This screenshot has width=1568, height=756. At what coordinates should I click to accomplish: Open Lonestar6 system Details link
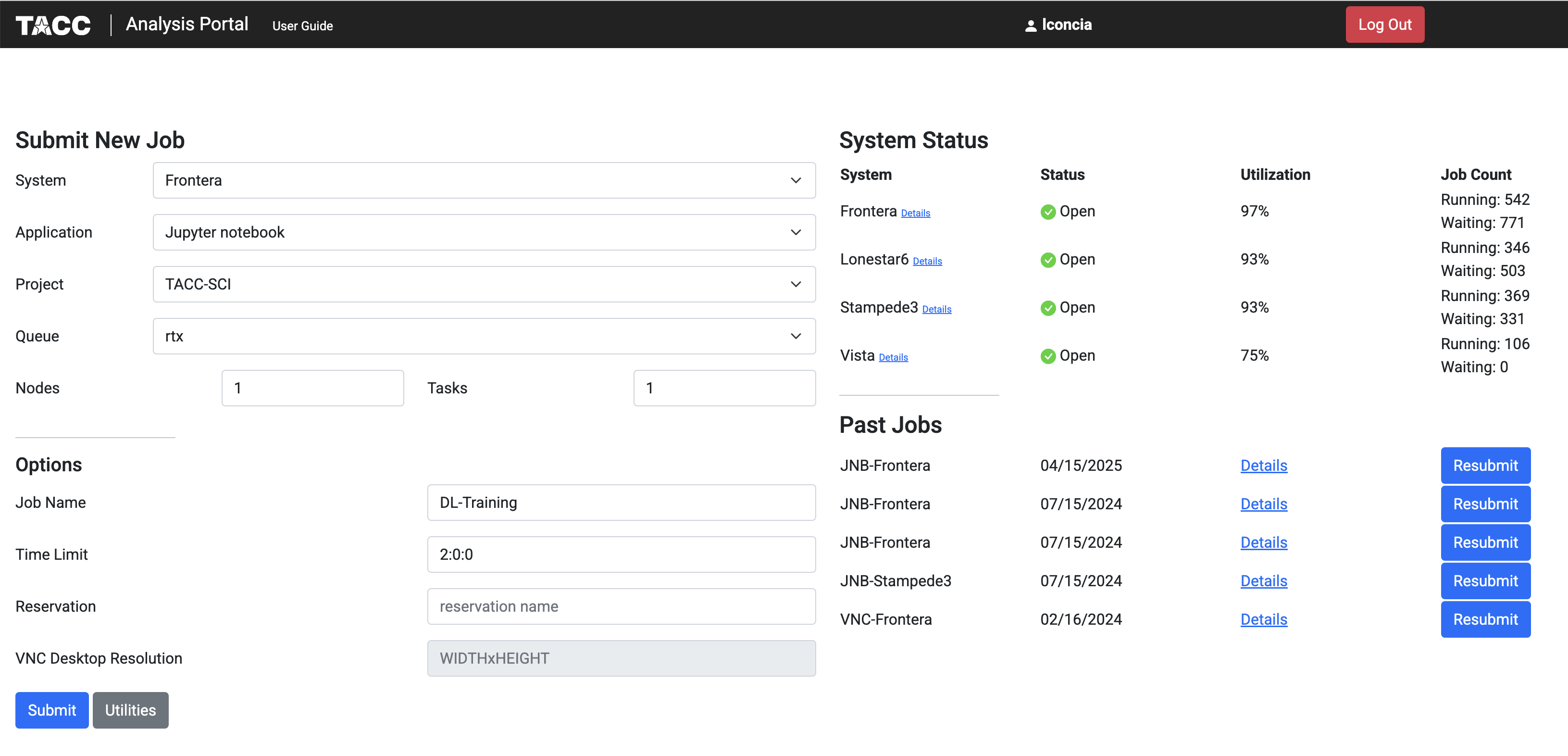(927, 261)
